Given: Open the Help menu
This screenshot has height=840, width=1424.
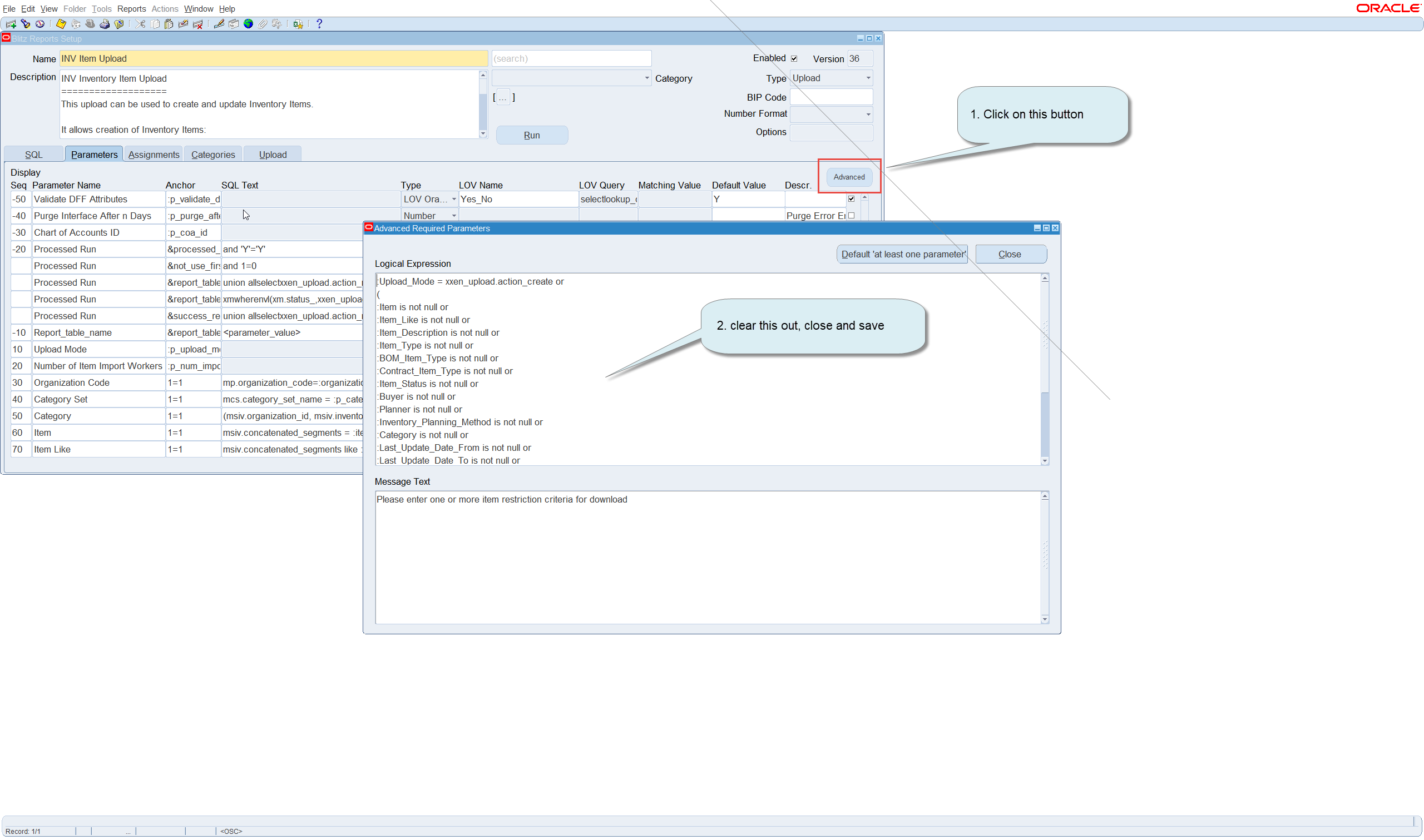Looking at the screenshot, I should (x=227, y=8).
